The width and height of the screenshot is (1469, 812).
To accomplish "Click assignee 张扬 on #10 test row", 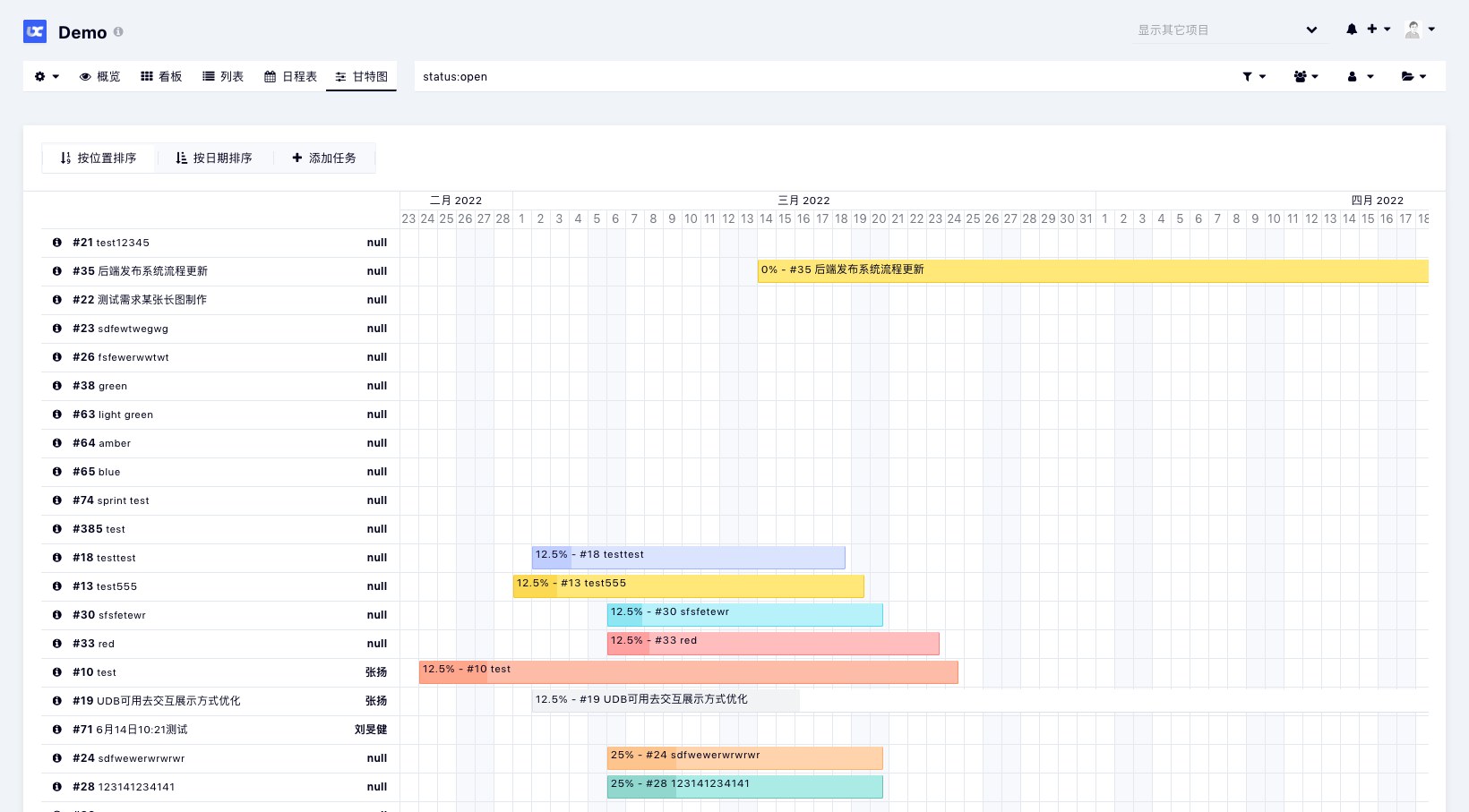I will pyautogui.click(x=376, y=672).
